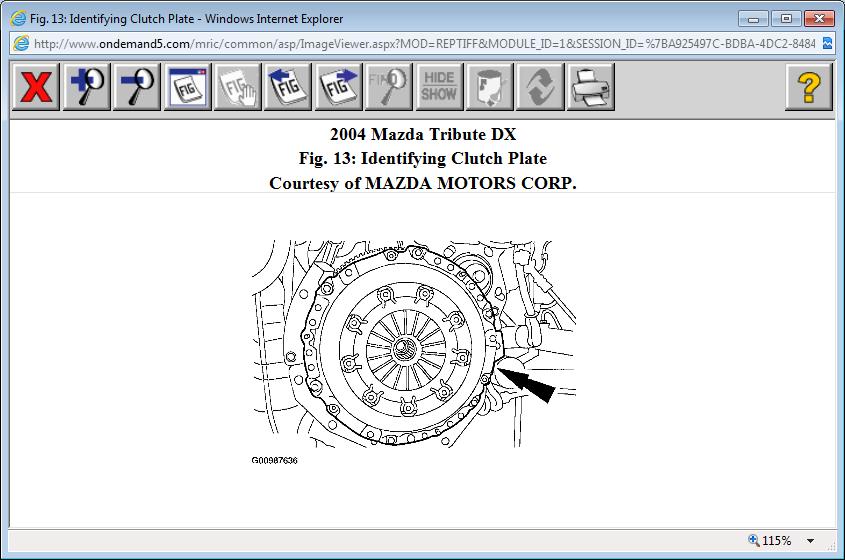Maximize the Internet Explorer window
This screenshot has height=560, width=845.
pos(786,19)
